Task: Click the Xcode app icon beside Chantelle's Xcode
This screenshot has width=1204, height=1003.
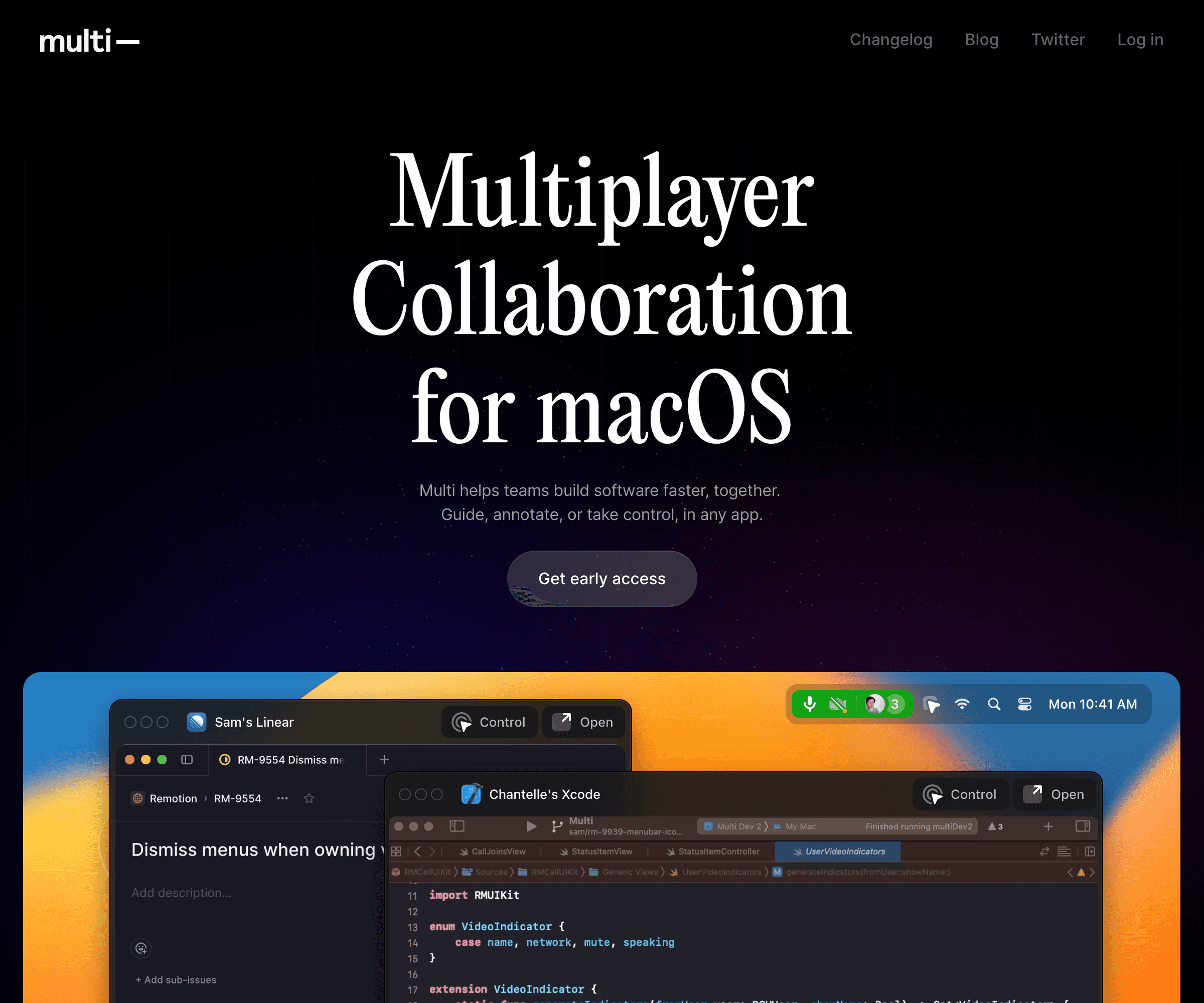Action: click(x=472, y=794)
